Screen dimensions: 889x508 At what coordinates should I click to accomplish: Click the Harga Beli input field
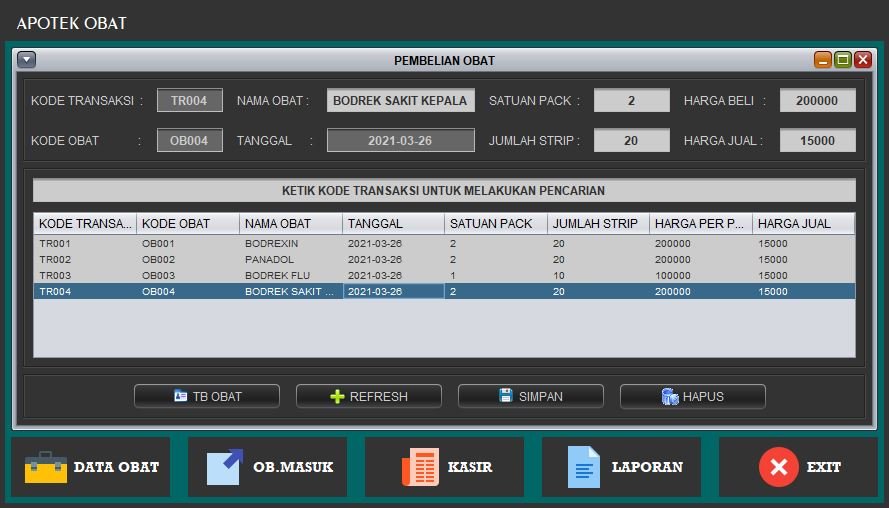pyautogui.click(x=817, y=100)
